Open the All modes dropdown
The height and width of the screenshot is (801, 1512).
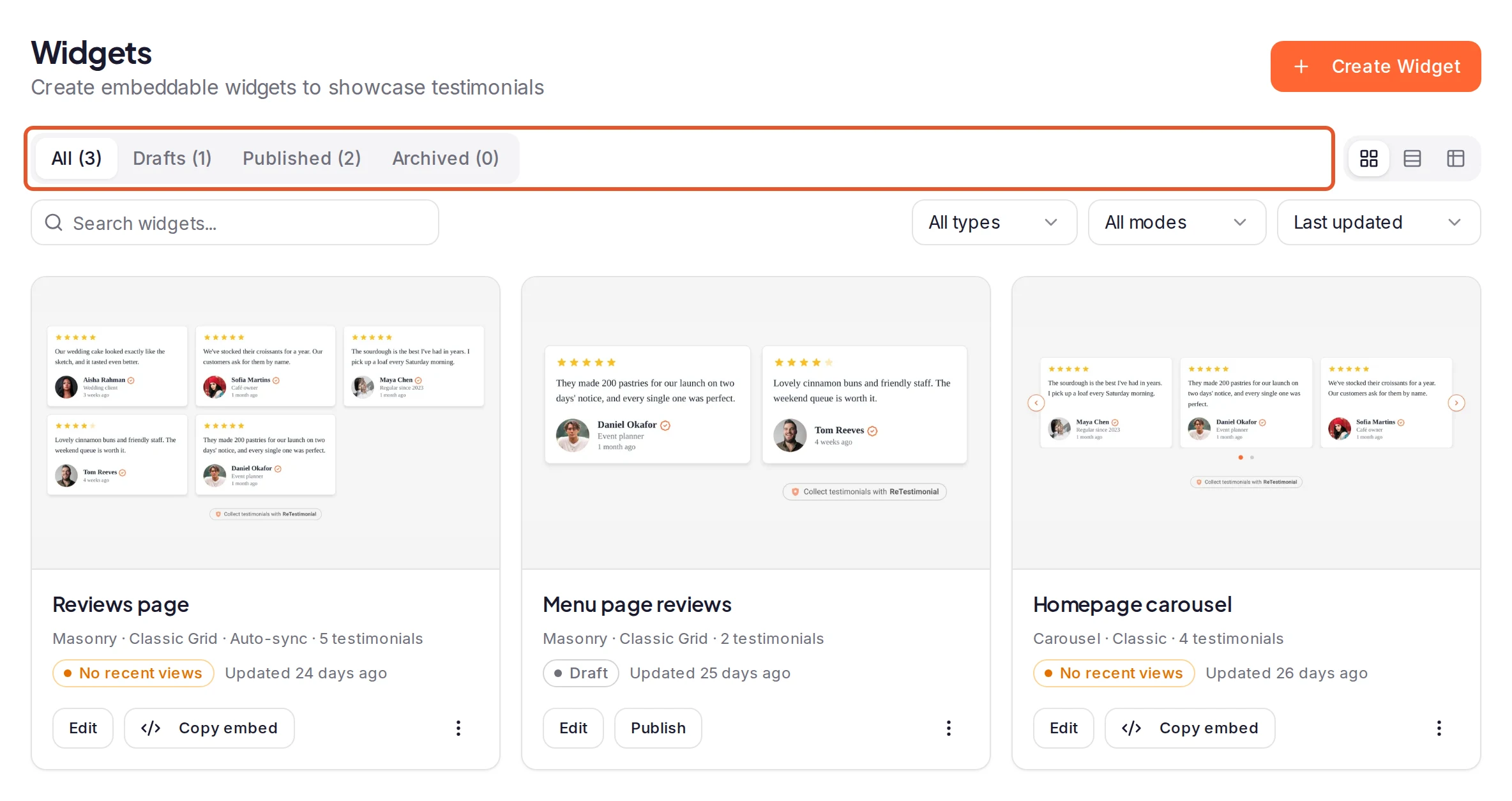[1177, 222]
